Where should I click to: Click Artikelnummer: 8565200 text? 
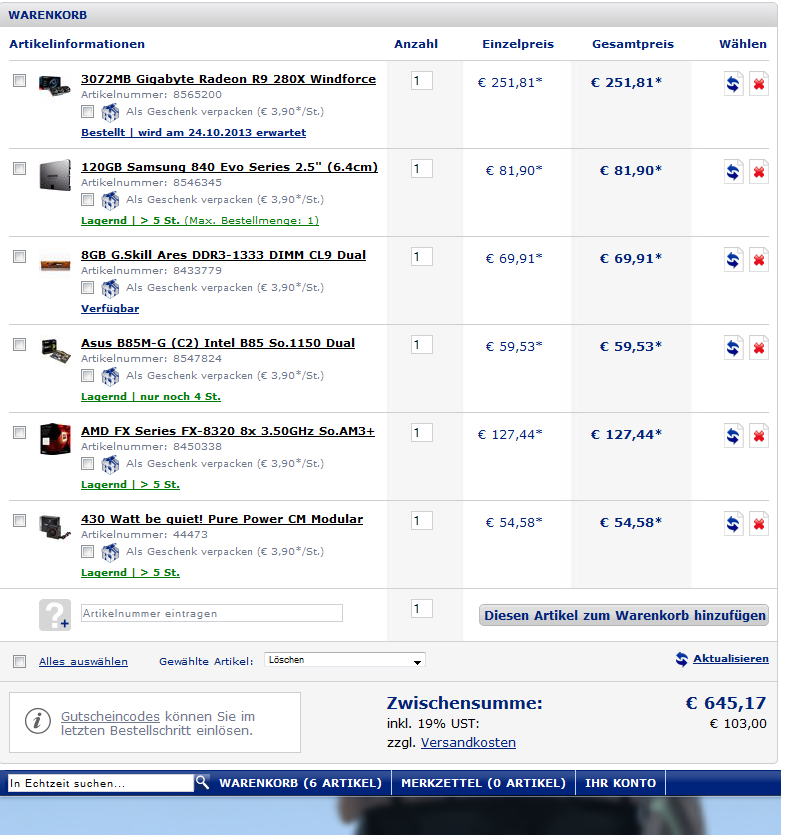(151, 95)
